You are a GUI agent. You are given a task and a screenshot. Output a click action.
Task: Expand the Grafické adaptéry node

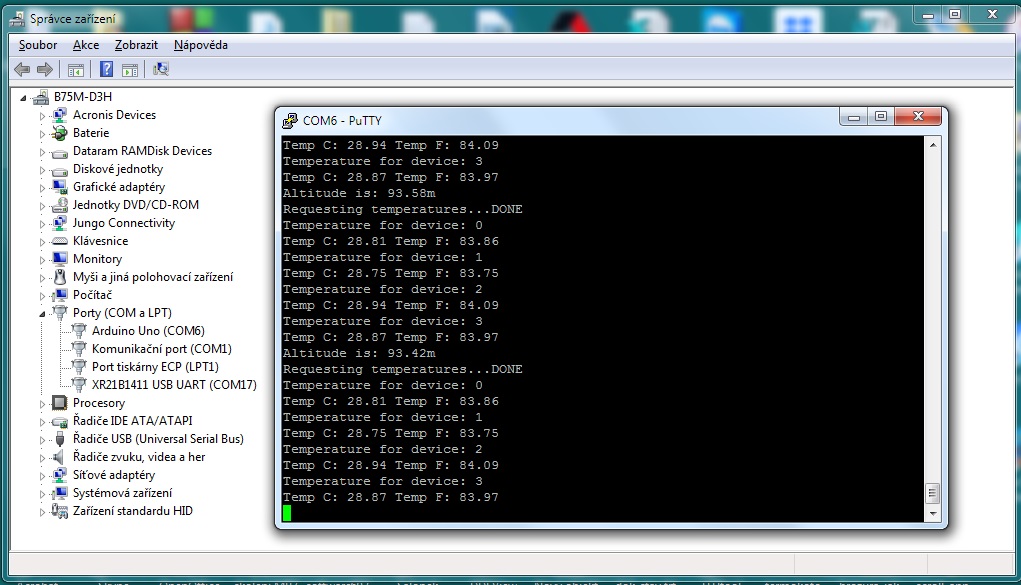(42, 188)
